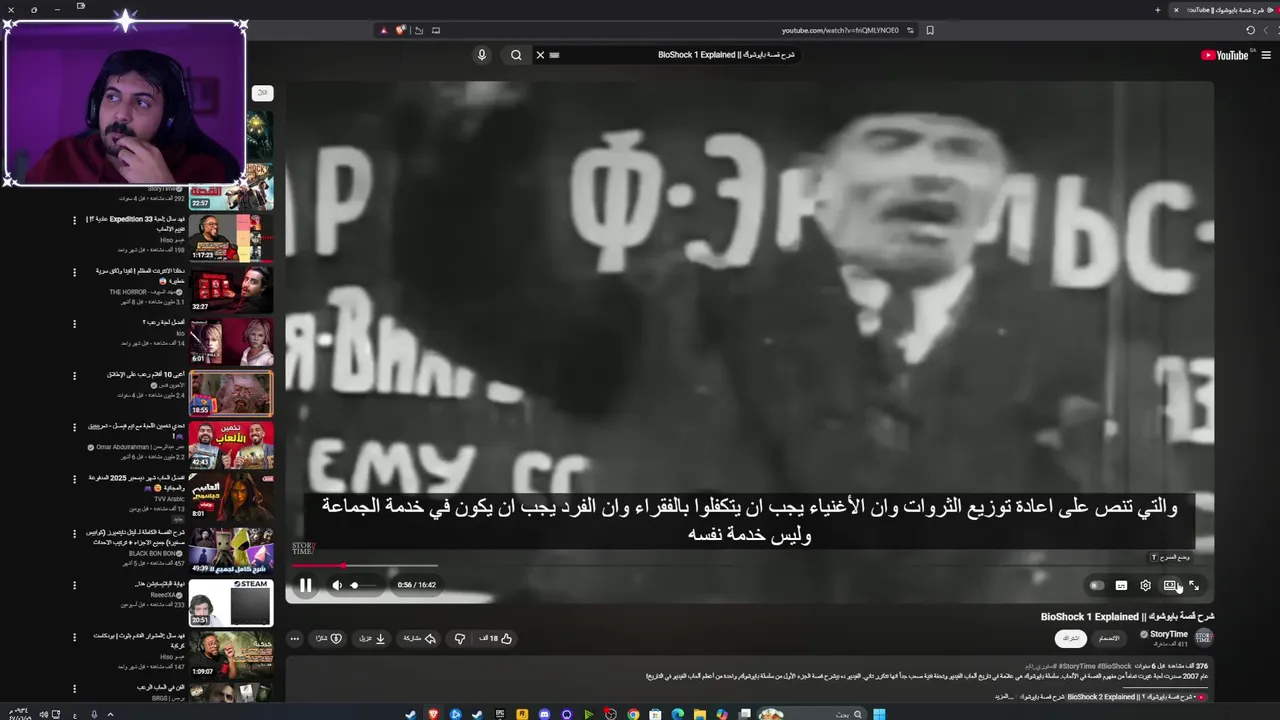Open the 1:09:07 Hiso video thumbnail
Viewport: 1280px width, 720px height.
[231, 655]
